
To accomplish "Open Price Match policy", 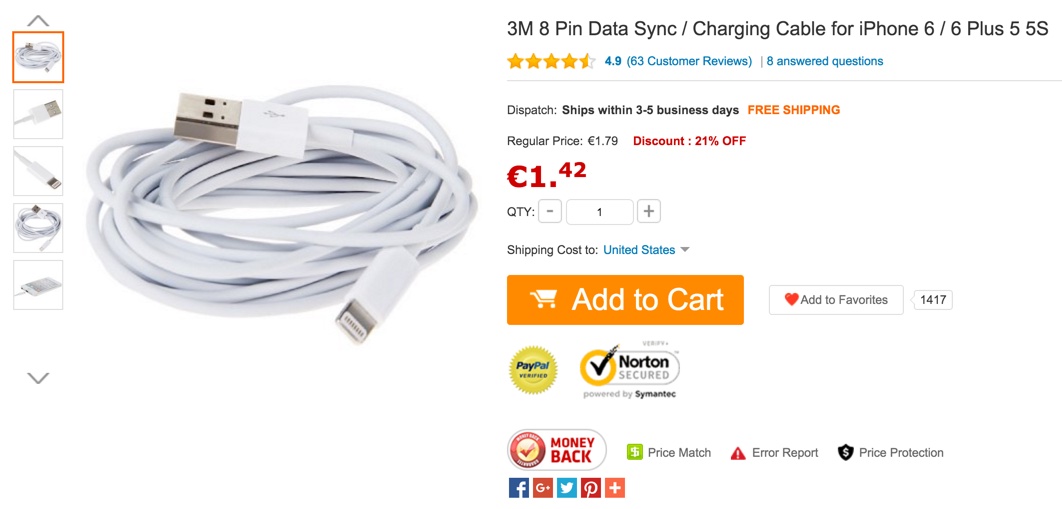I will tap(668, 452).
